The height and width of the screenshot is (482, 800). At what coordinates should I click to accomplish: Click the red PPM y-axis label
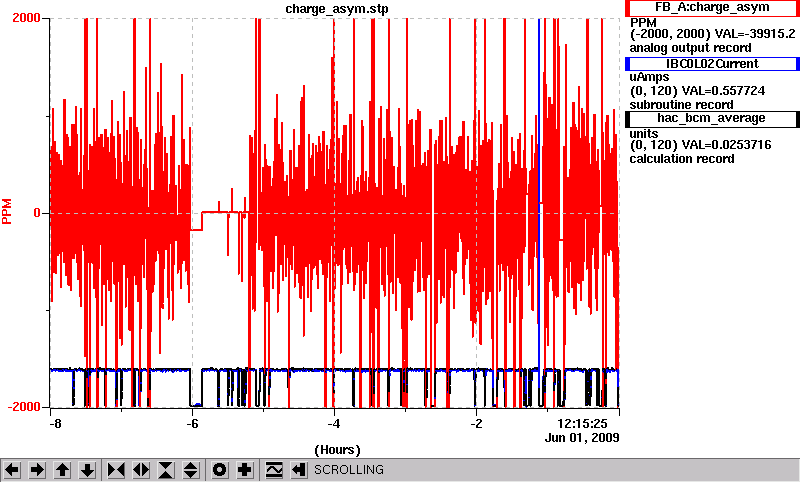pos(7,212)
